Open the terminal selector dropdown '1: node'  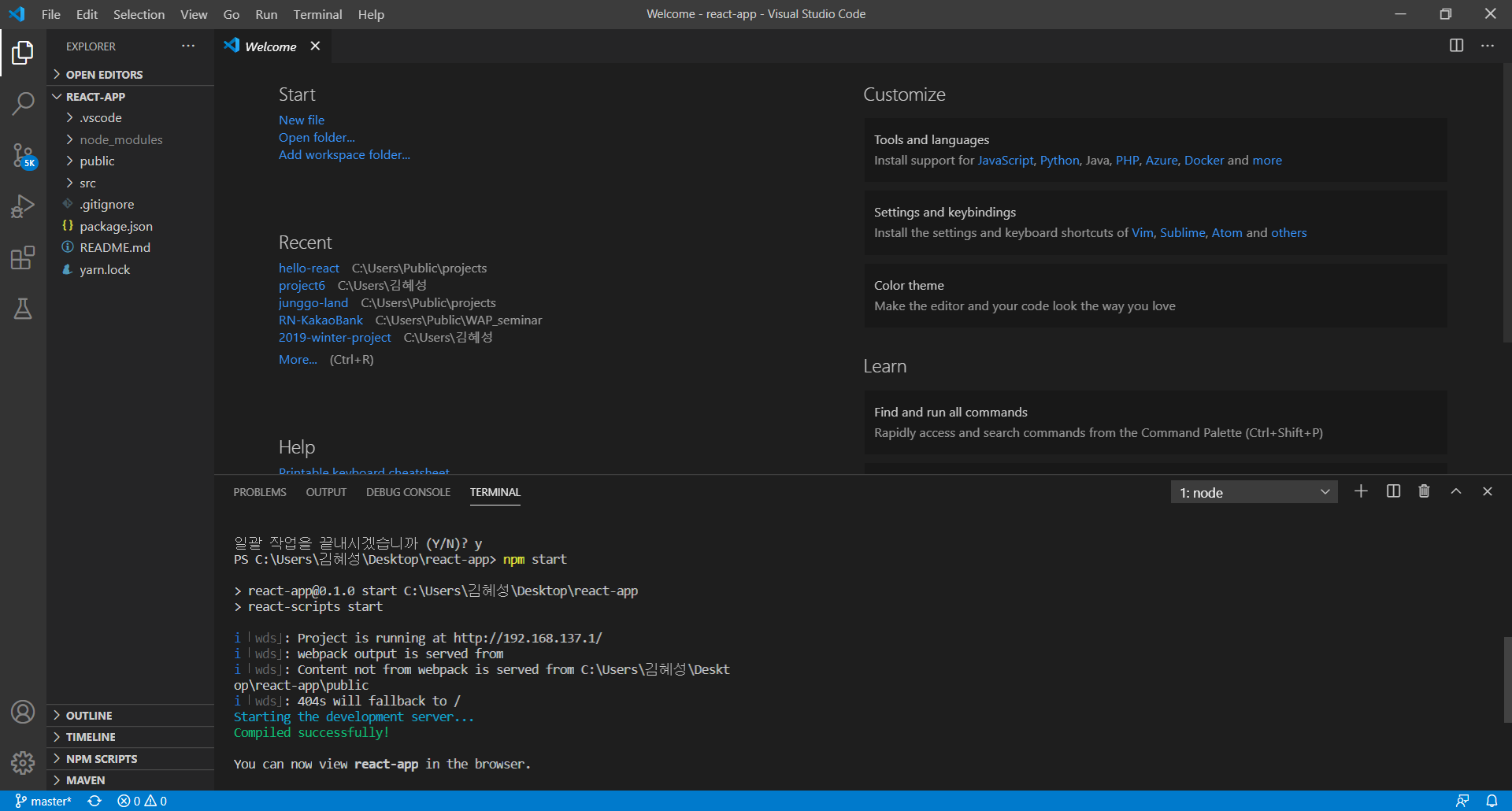coord(1254,492)
